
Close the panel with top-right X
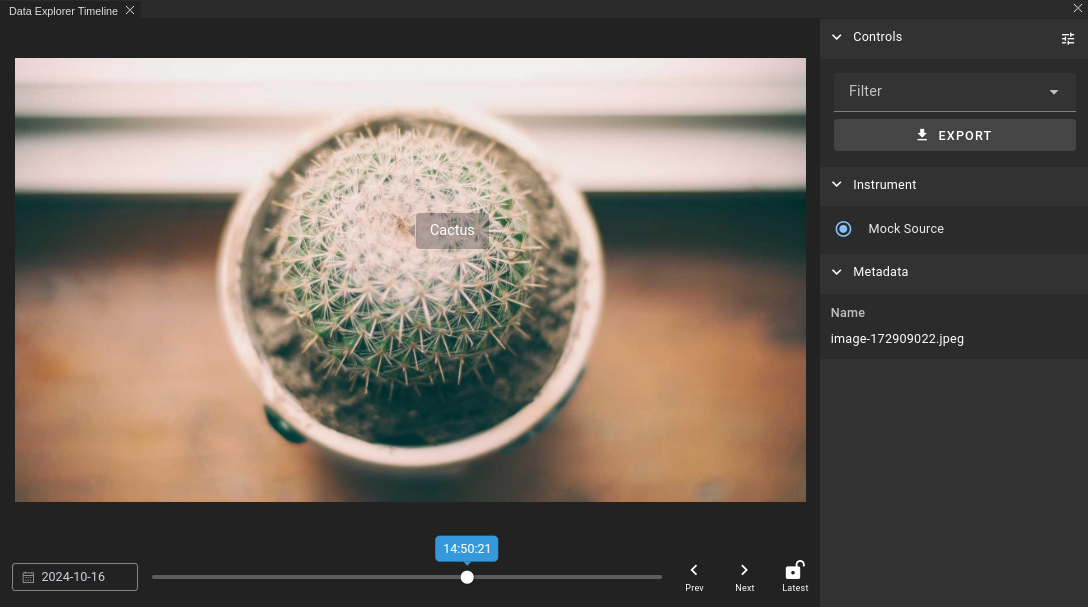point(1078,8)
